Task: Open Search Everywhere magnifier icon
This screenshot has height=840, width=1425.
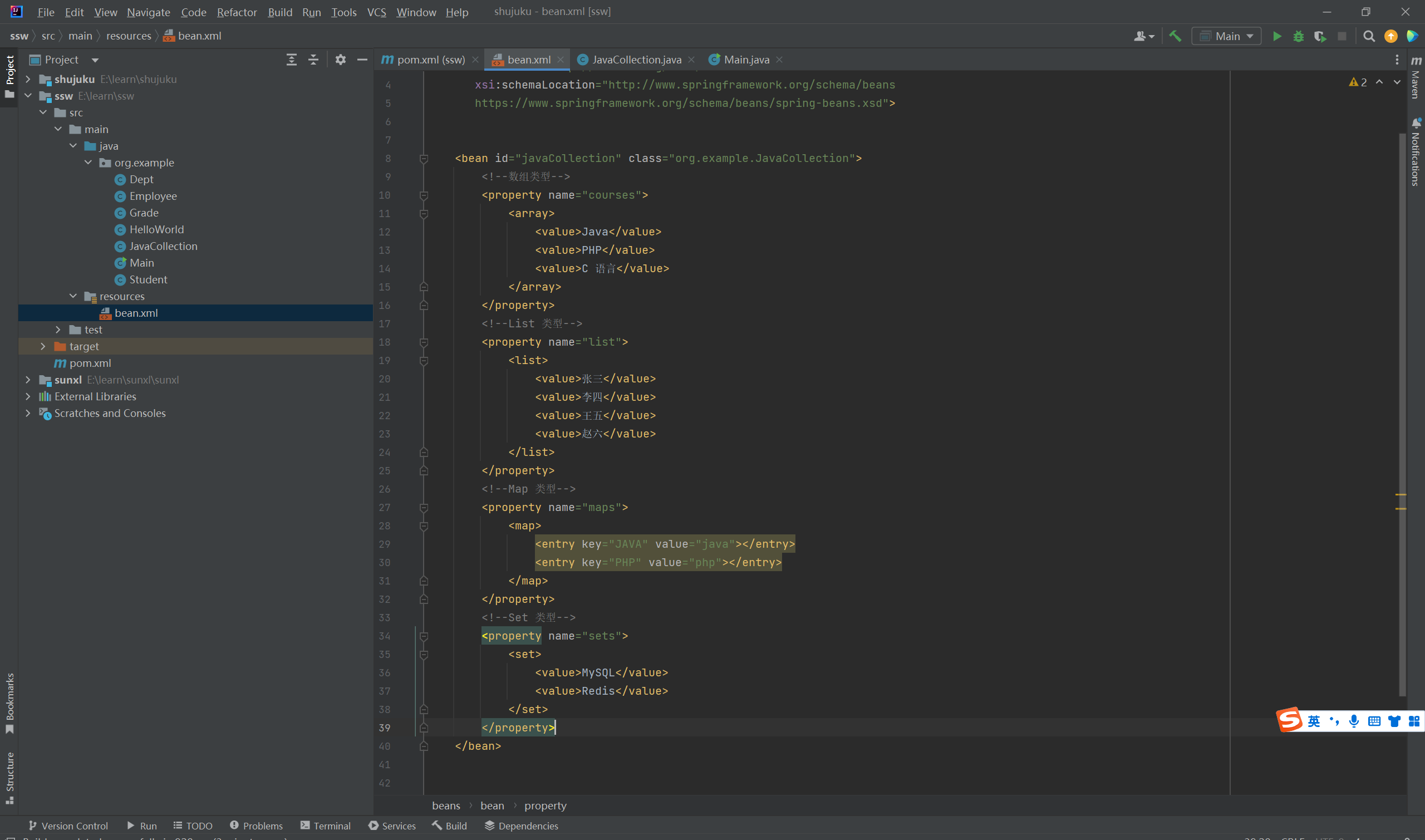Action: point(1369,36)
